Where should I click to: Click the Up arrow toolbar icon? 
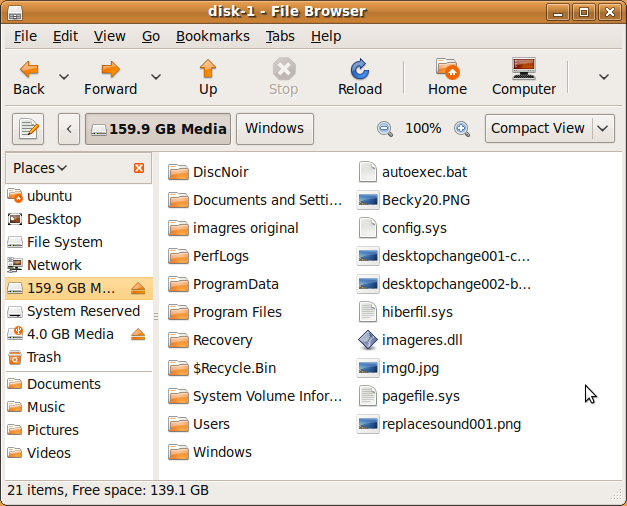[208, 69]
